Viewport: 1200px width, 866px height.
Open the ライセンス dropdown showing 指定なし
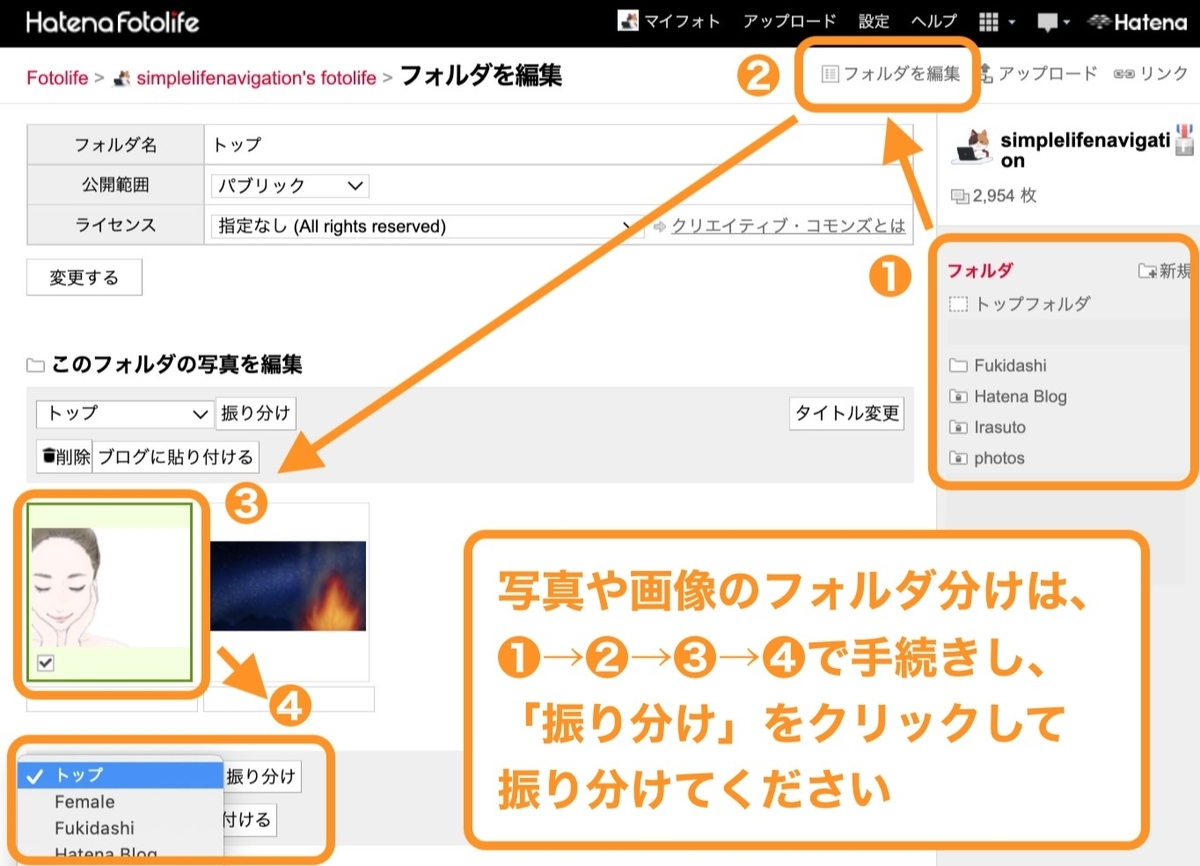pos(420,225)
